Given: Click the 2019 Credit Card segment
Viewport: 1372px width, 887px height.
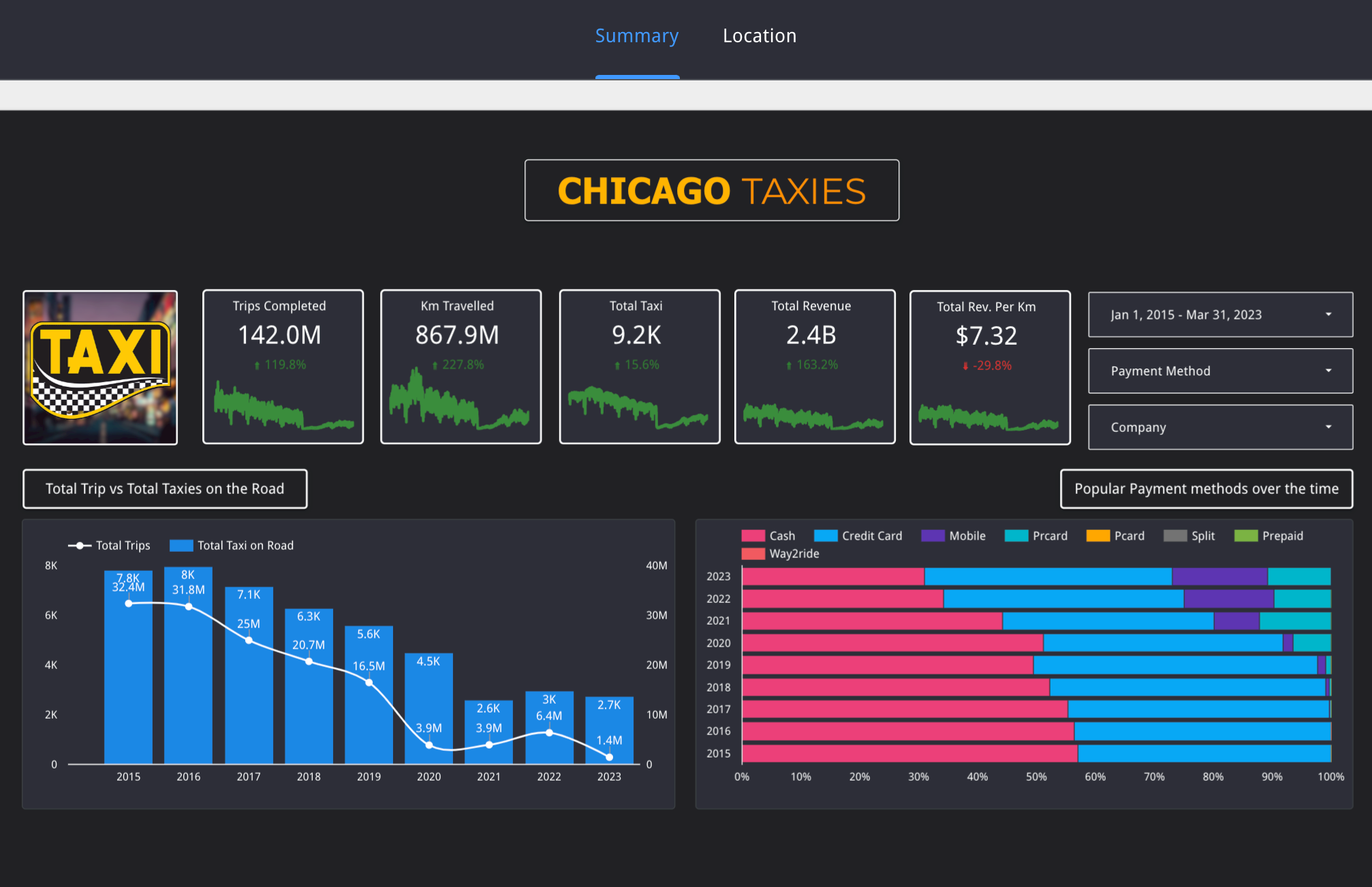Looking at the screenshot, I should pos(1175,665).
